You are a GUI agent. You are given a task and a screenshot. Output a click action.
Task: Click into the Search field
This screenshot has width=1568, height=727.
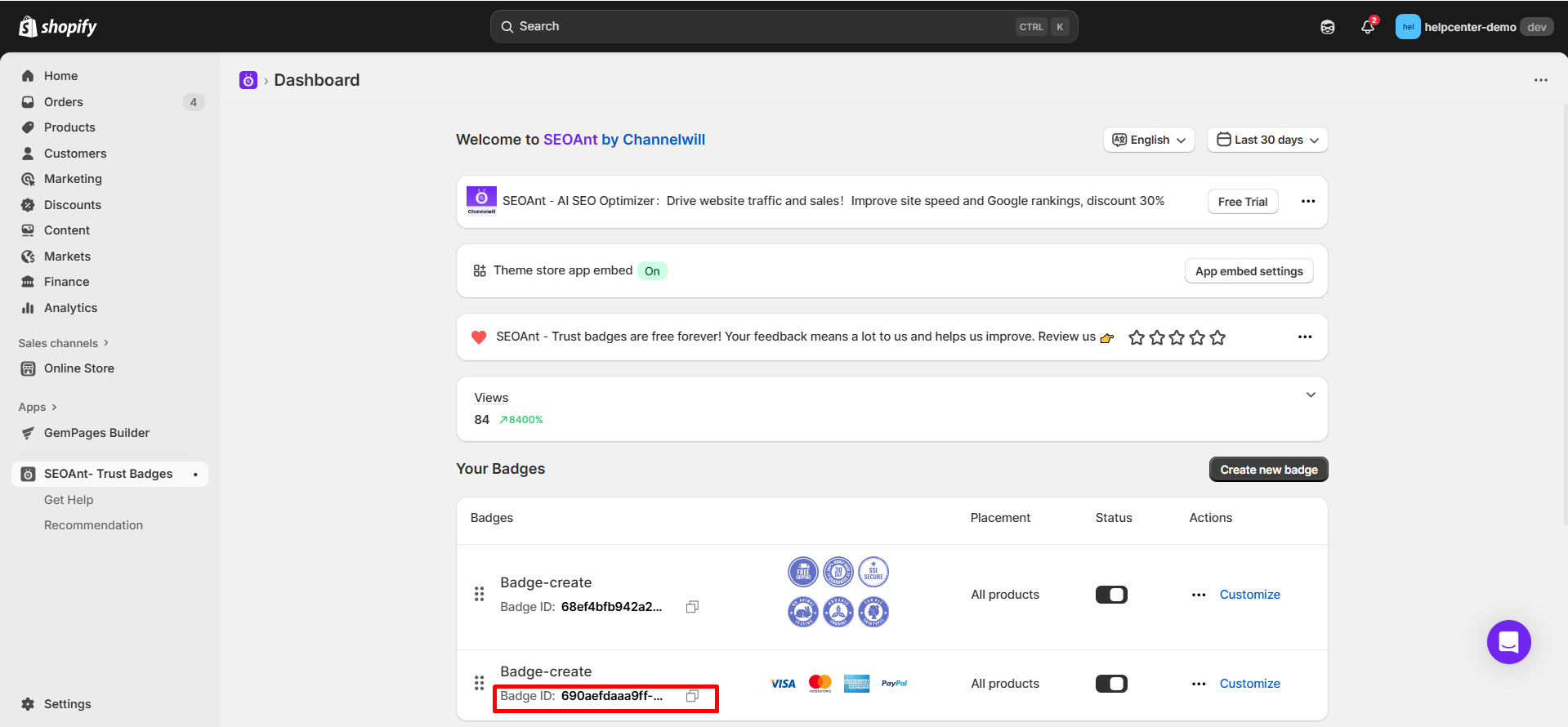760,27
